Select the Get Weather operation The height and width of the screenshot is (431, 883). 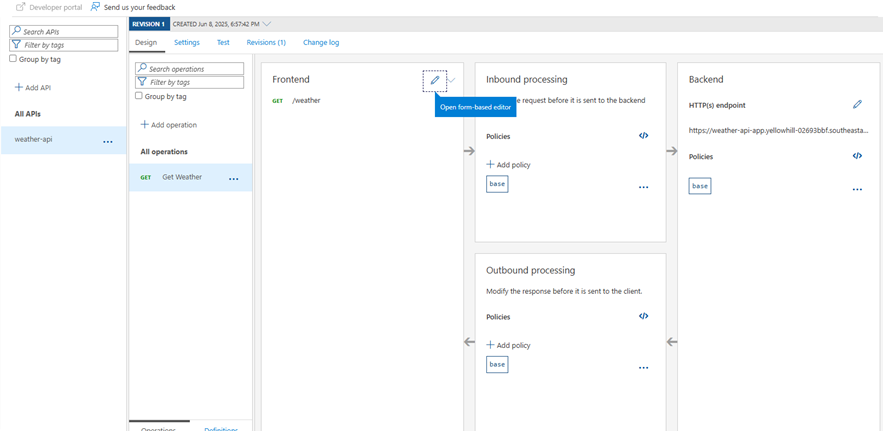[x=190, y=177]
